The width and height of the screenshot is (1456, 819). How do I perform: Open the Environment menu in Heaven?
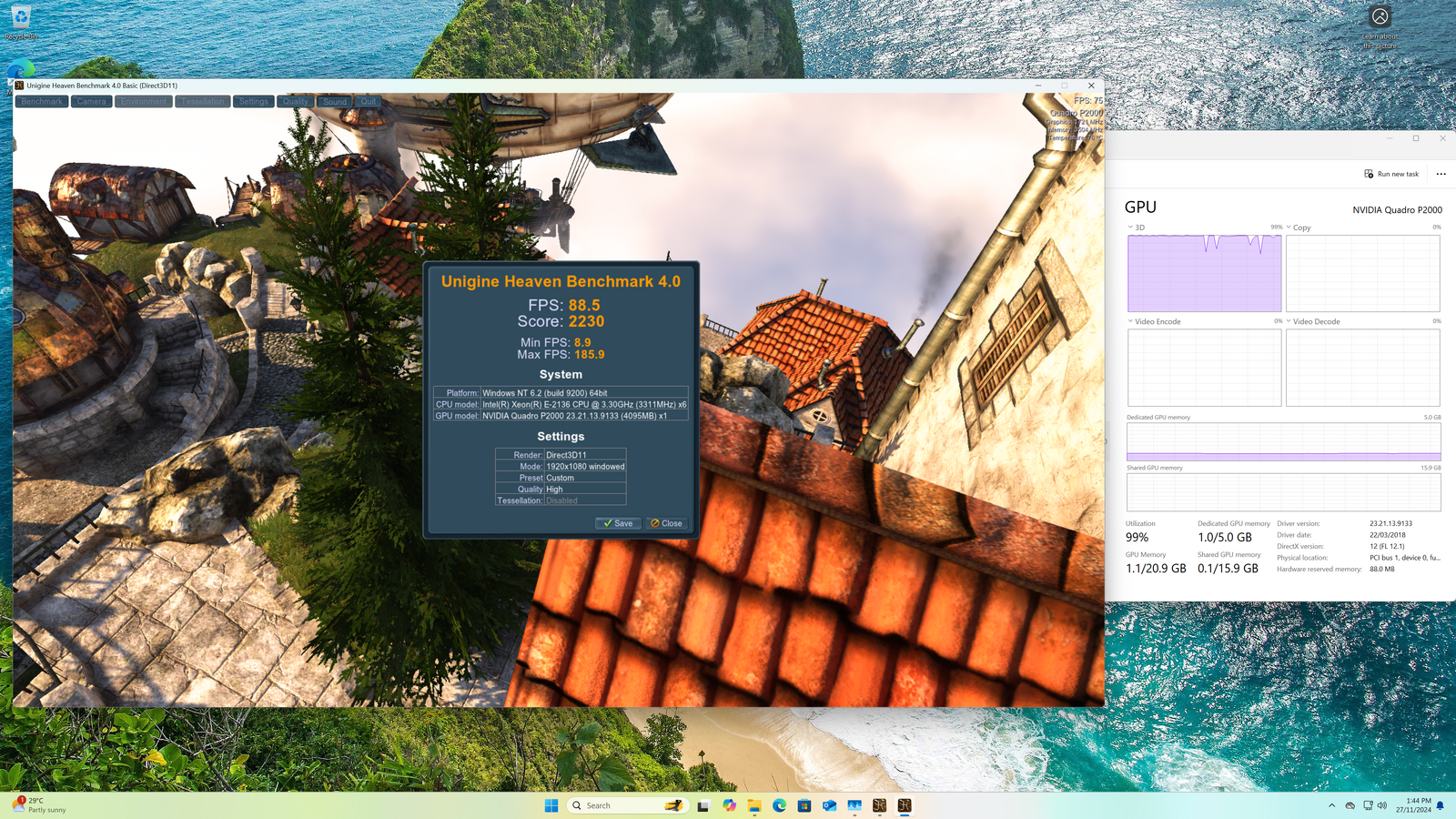(x=144, y=102)
